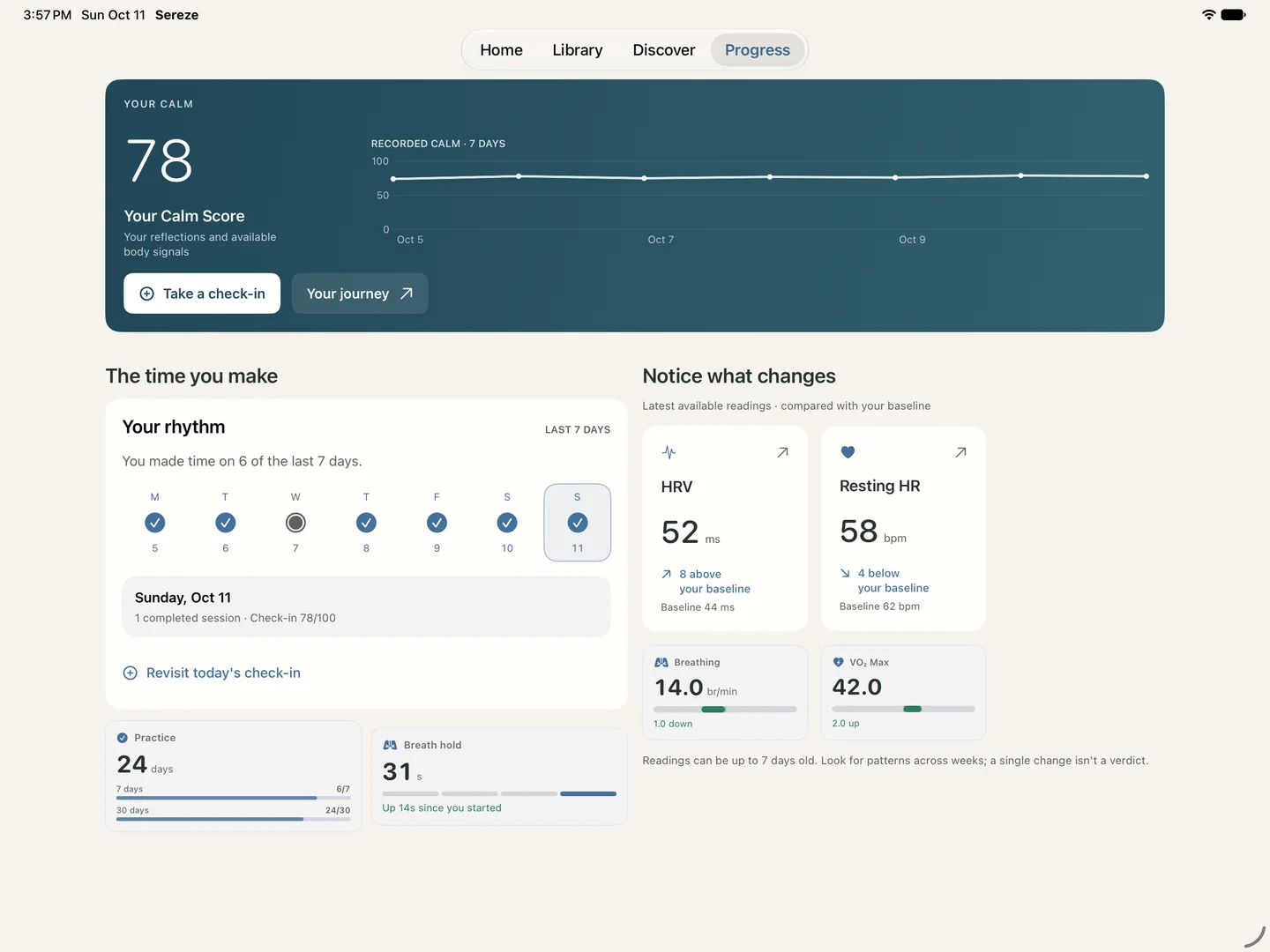Switch to the Library tab
The width and height of the screenshot is (1270, 952).
pos(578,50)
